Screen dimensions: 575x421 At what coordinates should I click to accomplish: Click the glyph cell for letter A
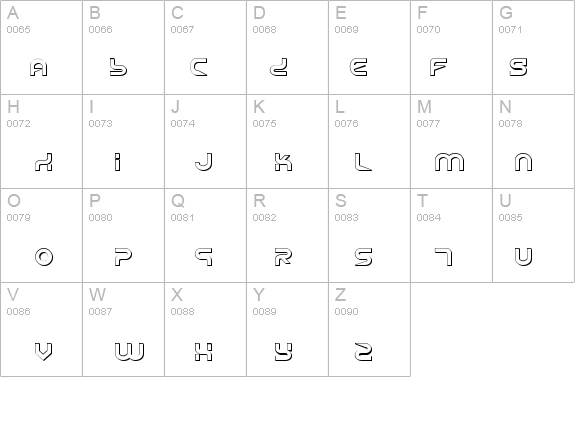pos(41,47)
